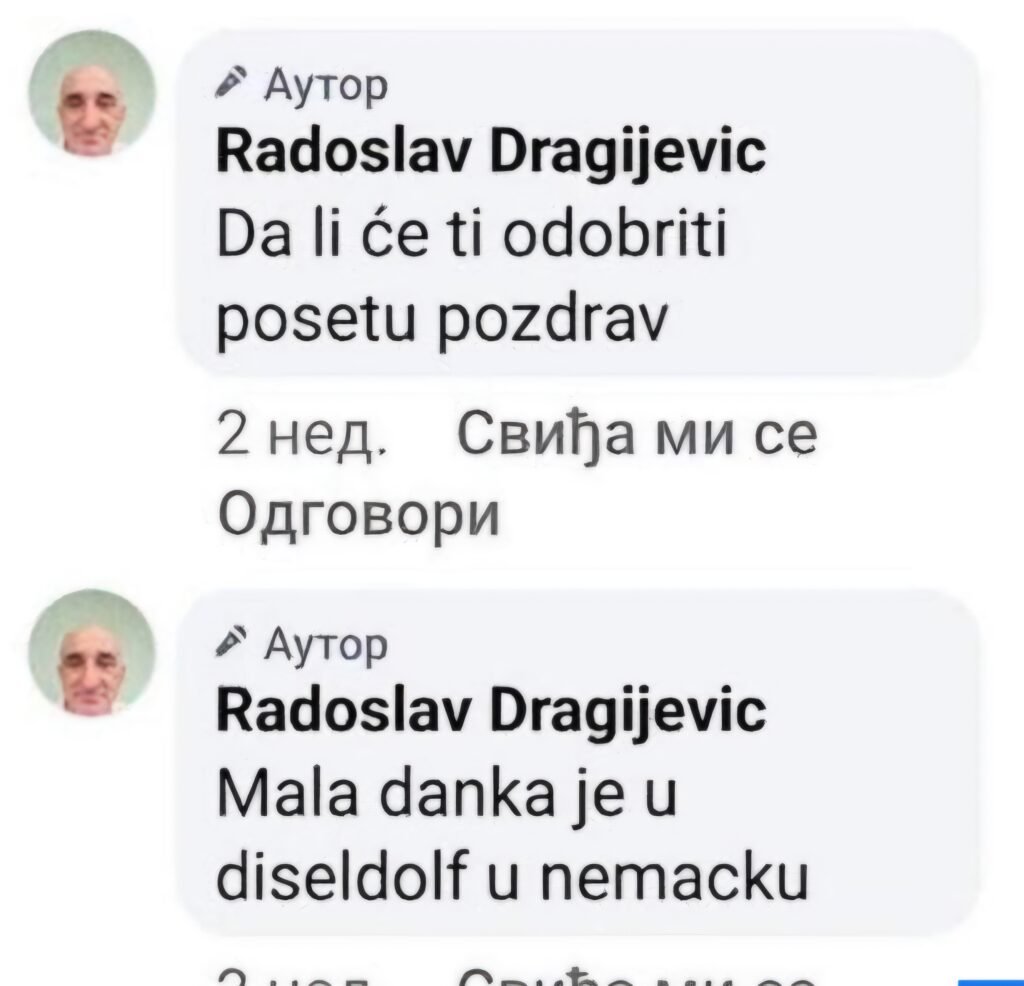Click the blue element at bottom-right corner
The image size is (1024, 986).
tap(991, 981)
